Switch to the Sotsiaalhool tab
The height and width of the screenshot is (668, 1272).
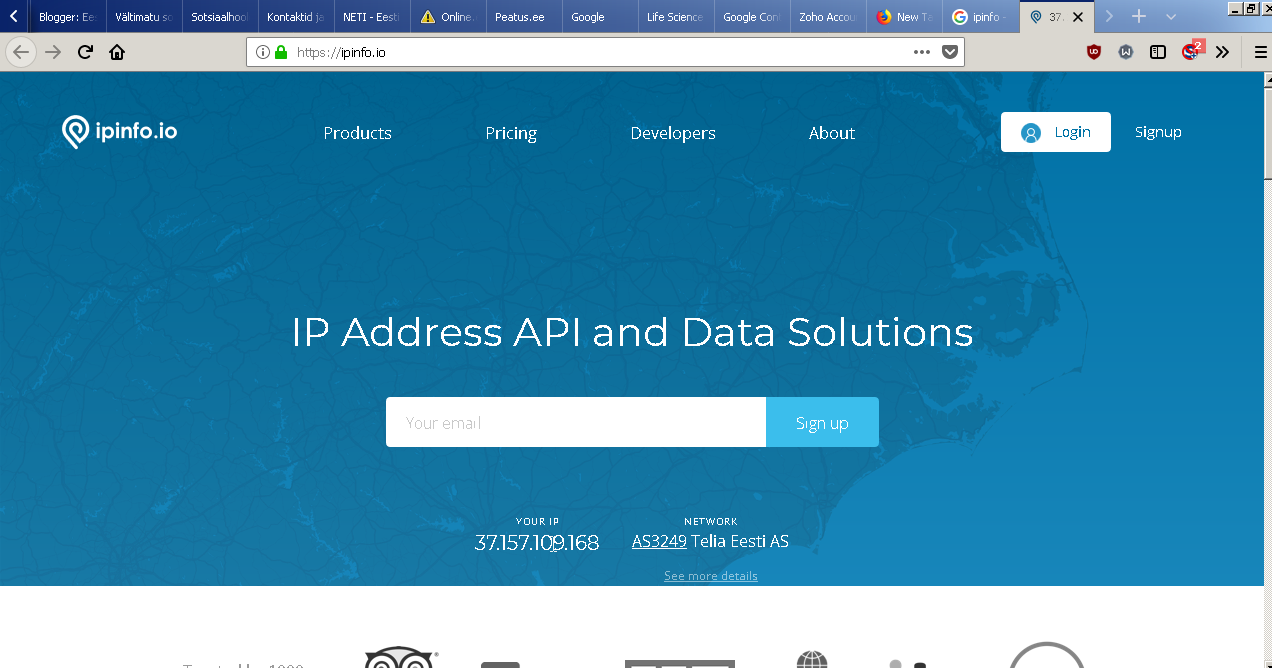tap(219, 17)
